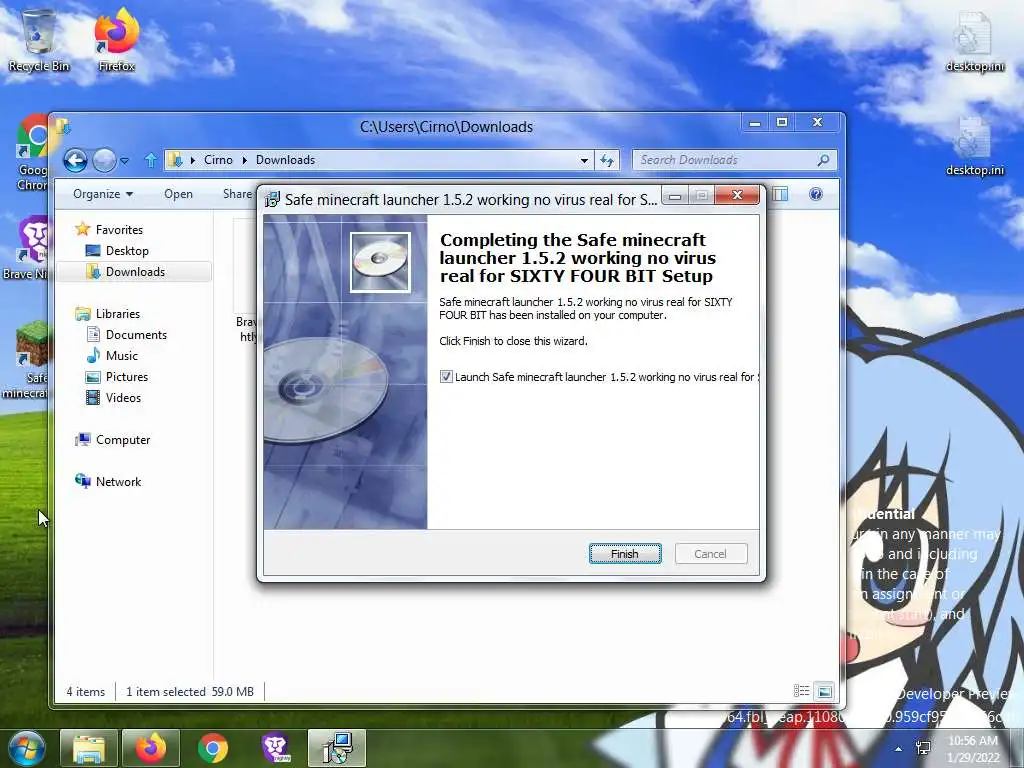
Task: Click Downloads in the address breadcrumb
Action: click(285, 160)
